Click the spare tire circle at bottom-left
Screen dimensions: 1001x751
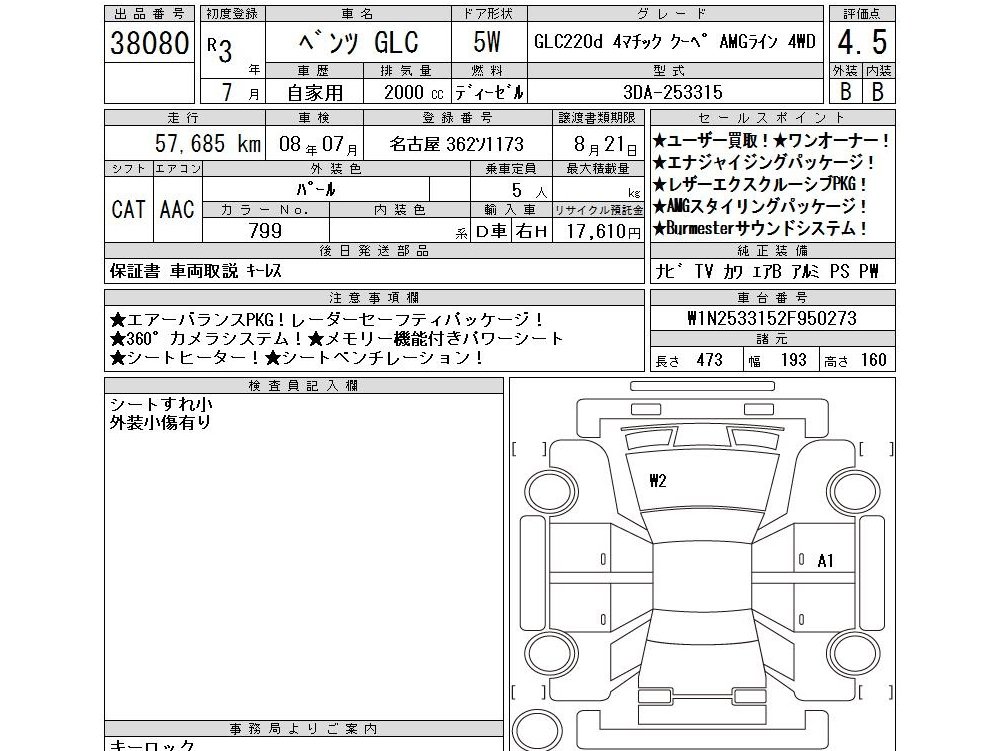(536, 731)
